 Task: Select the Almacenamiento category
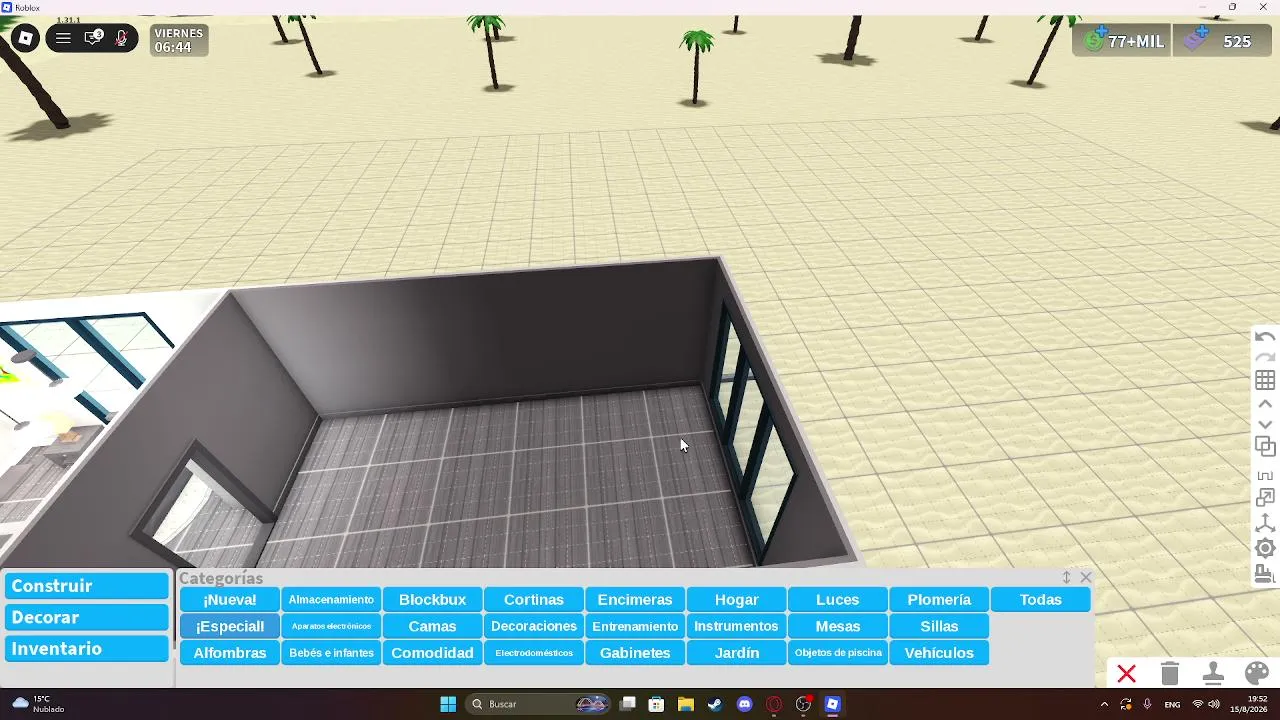[331, 600]
